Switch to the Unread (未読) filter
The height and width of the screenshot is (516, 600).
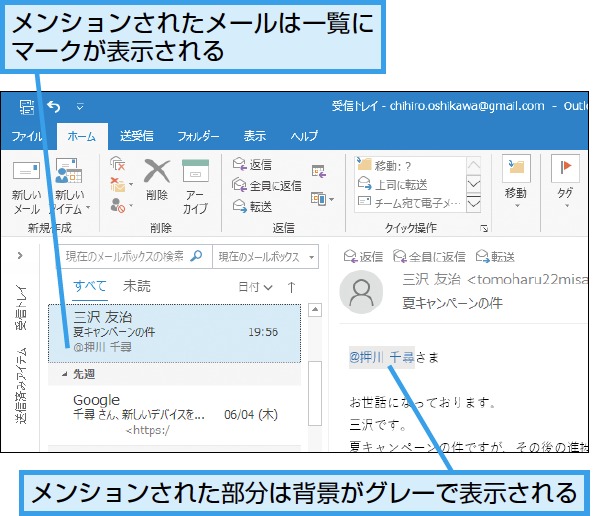click(137, 286)
